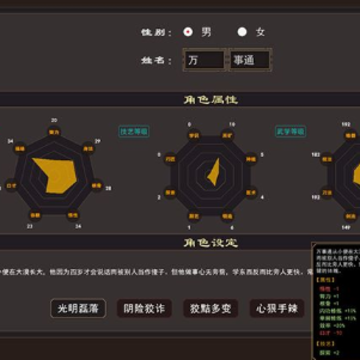Choose the 阴险狡诈 personality button
The width and height of the screenshot is (360, 360).
pos(144,308)
